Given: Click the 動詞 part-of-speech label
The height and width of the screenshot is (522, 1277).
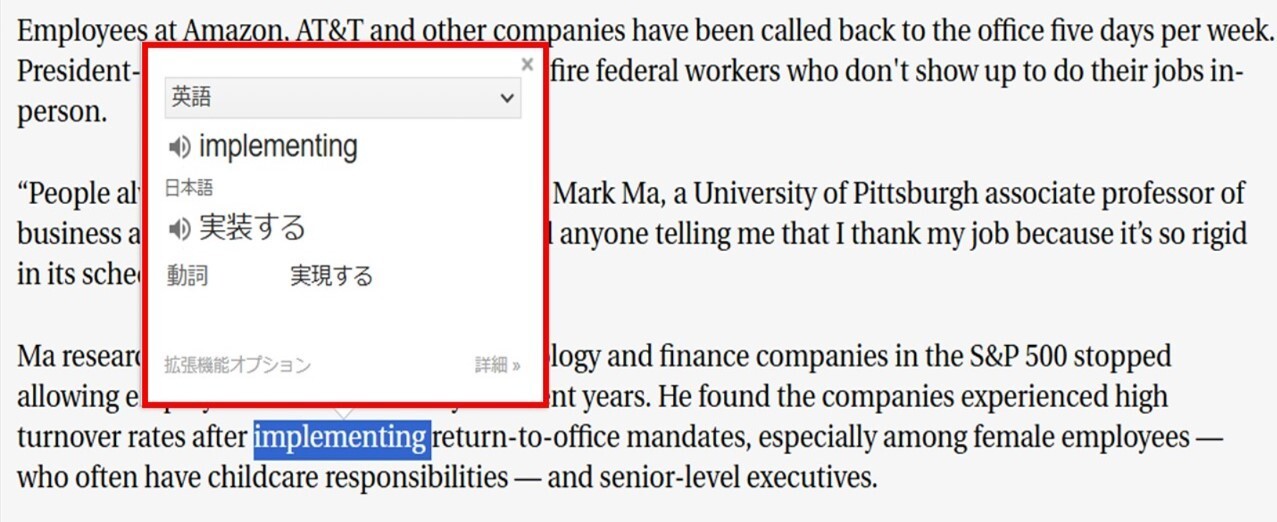Looking at the screenshot, I should (x=187, y=276).
